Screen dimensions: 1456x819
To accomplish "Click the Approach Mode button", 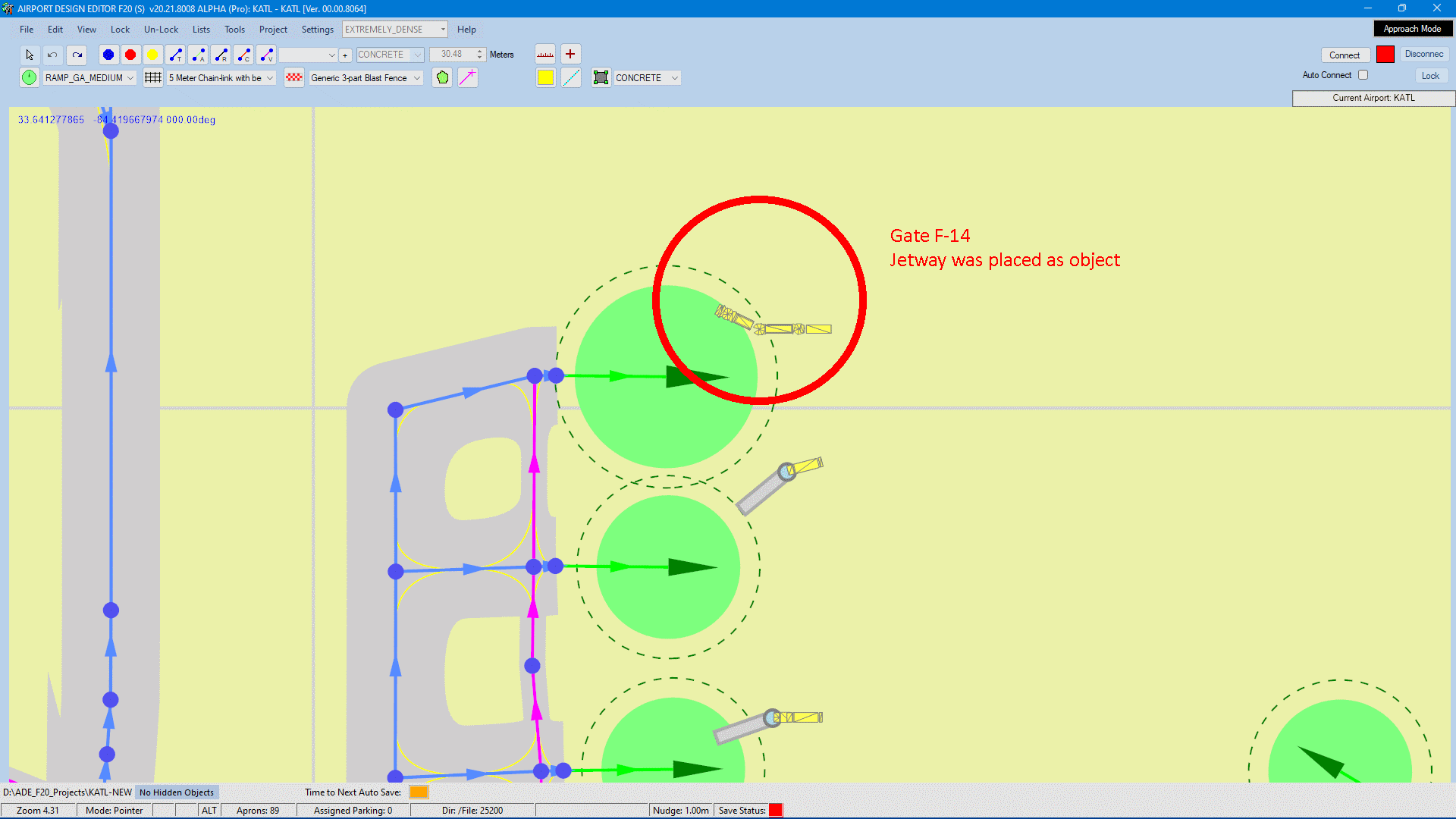I will [1412, 29].
